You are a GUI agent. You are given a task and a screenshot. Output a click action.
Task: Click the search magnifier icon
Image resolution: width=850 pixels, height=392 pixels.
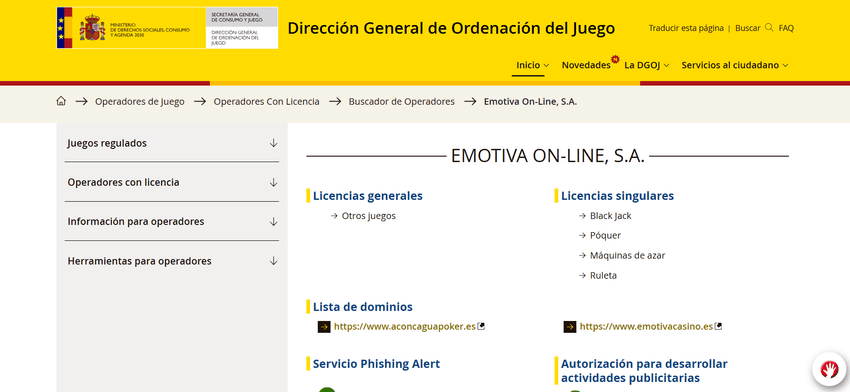pos(769,28)
